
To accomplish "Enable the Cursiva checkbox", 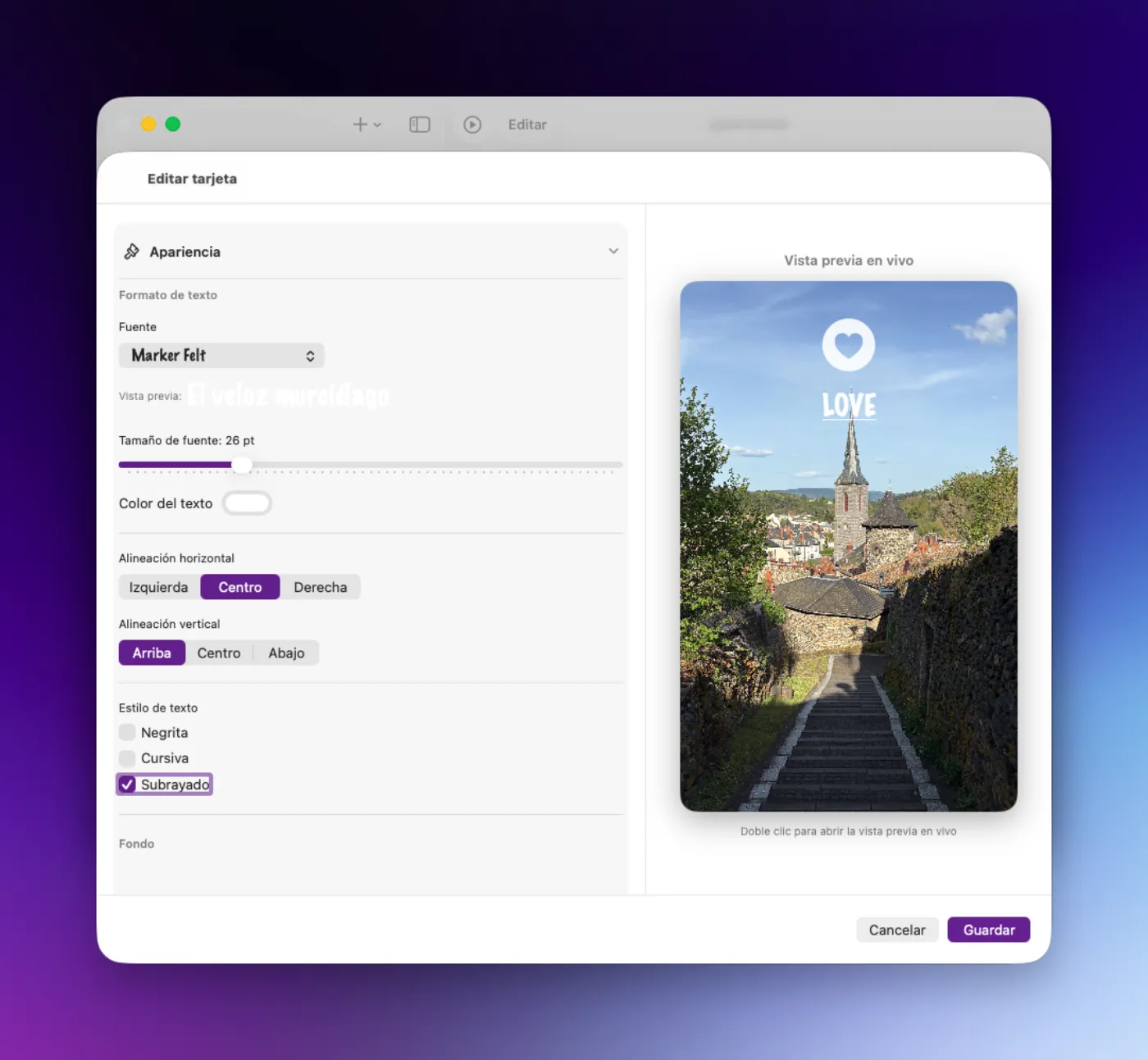I will [127, 757].
